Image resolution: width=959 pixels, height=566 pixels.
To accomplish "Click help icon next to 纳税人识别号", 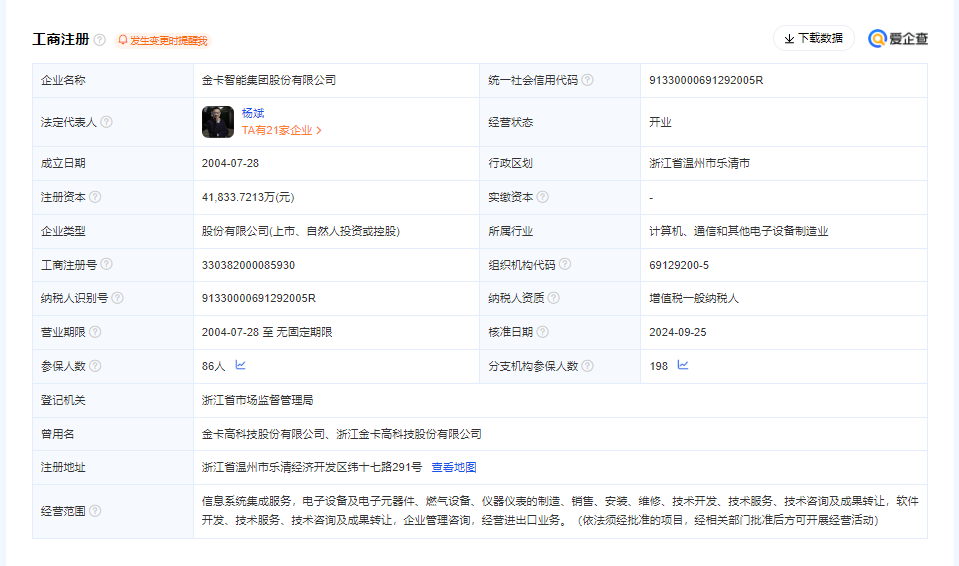I will coord(117,297).
